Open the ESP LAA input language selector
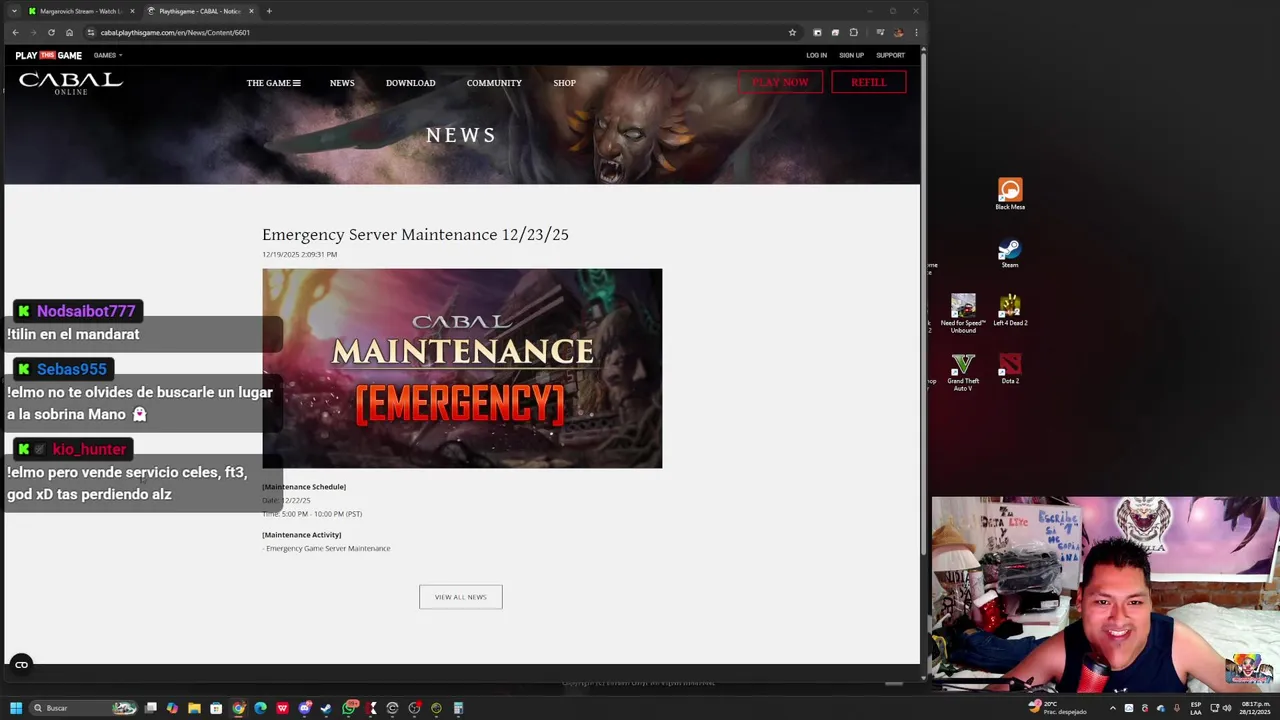 pyautogui.click(x=1196, y=708)
